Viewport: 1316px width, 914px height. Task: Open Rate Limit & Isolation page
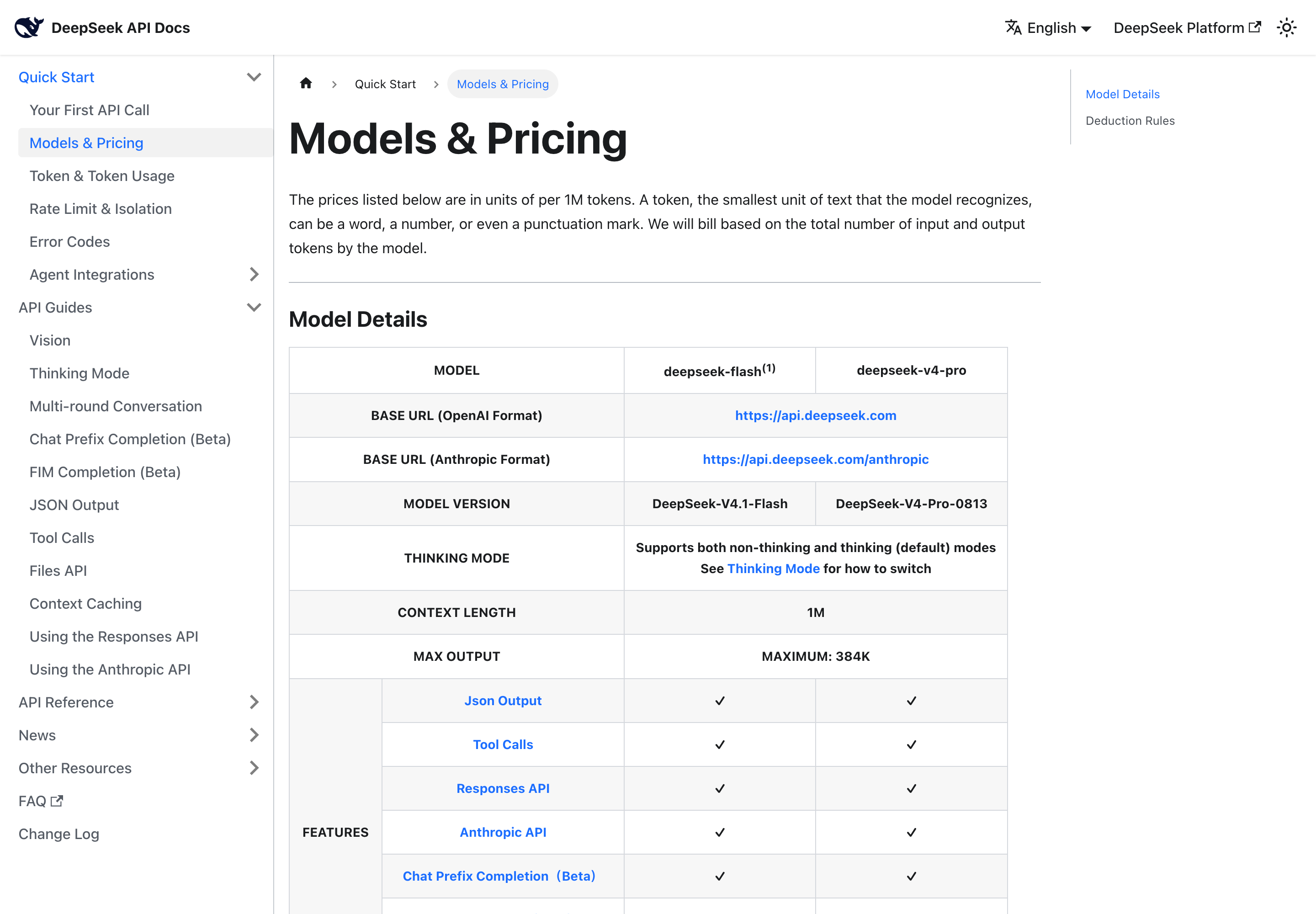pyautogui.click(x=101, y=208)
